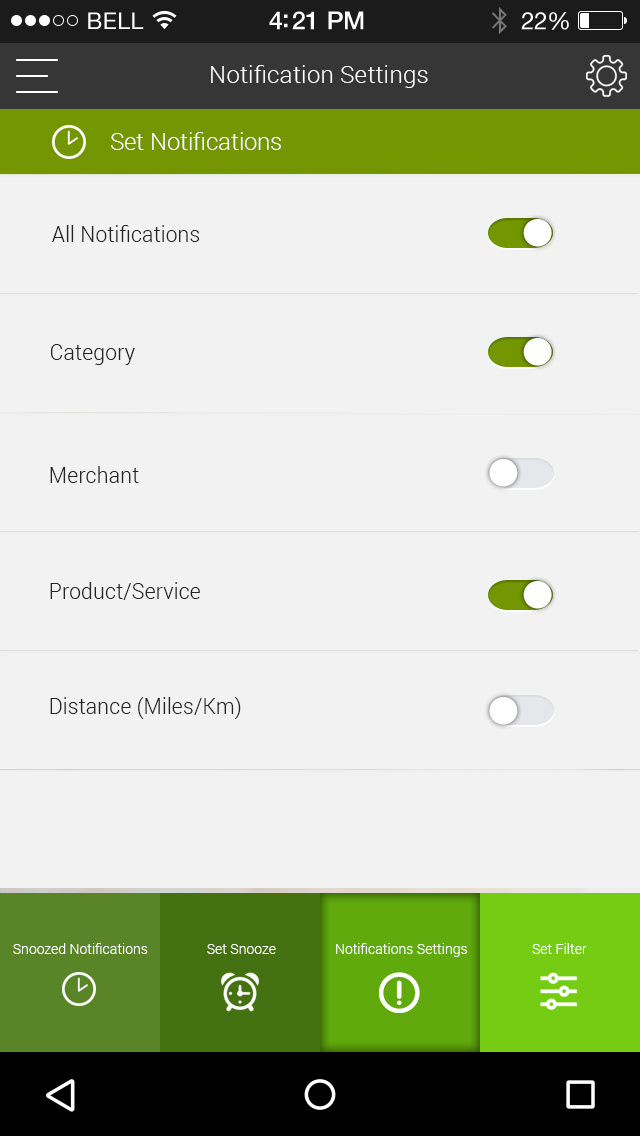The image size is (640, 1136).
Task: Select the Set Filter tab label
Action: pyautogui.click(x=559, y=949)
